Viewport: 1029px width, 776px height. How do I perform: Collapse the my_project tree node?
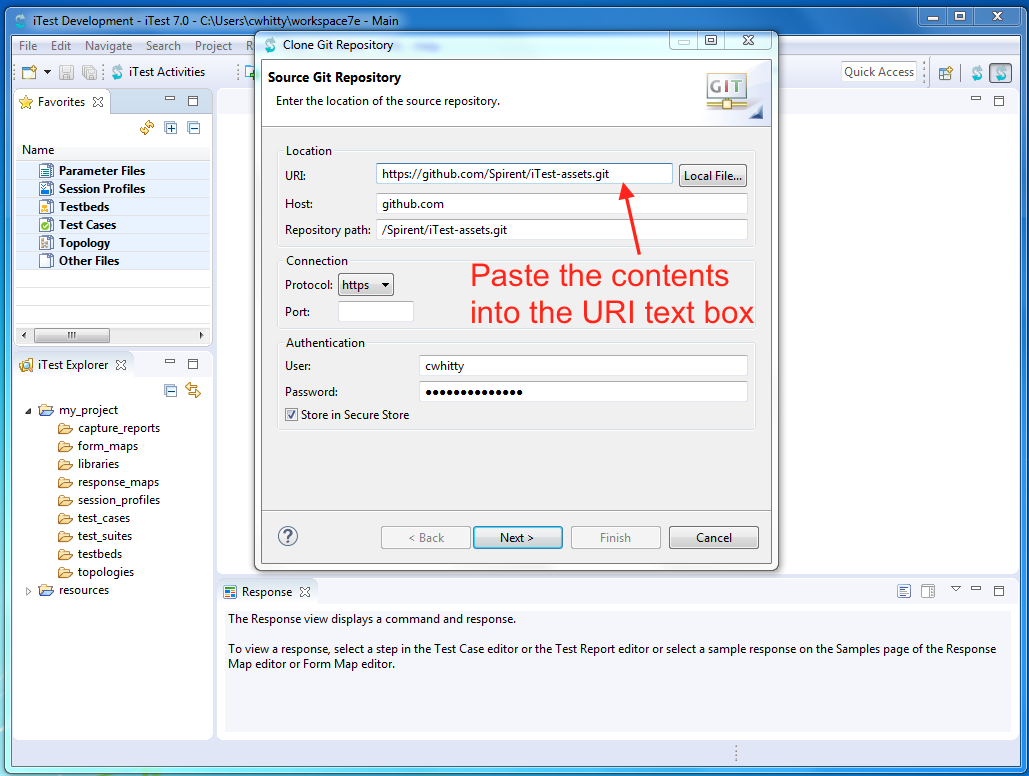[x=28, y=411]
